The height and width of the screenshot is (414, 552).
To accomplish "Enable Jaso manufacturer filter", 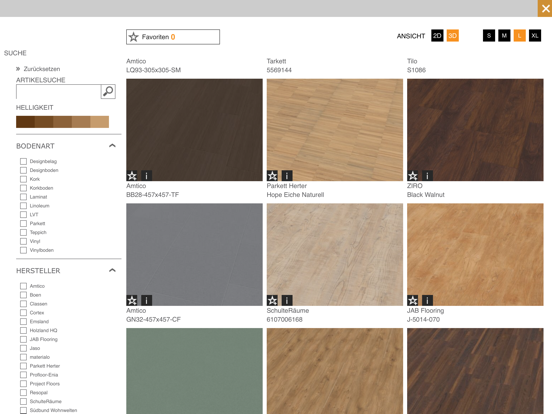I will pos(23,348).
